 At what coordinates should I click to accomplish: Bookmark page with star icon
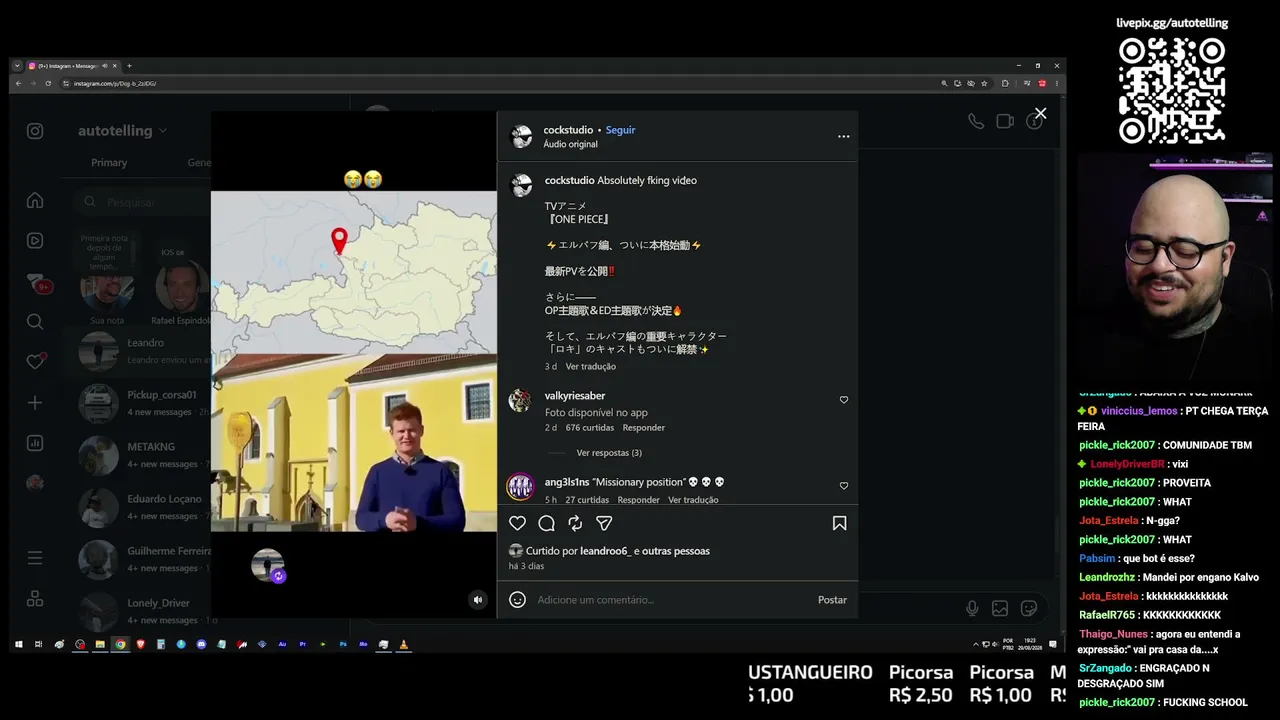tap(985, 83)
